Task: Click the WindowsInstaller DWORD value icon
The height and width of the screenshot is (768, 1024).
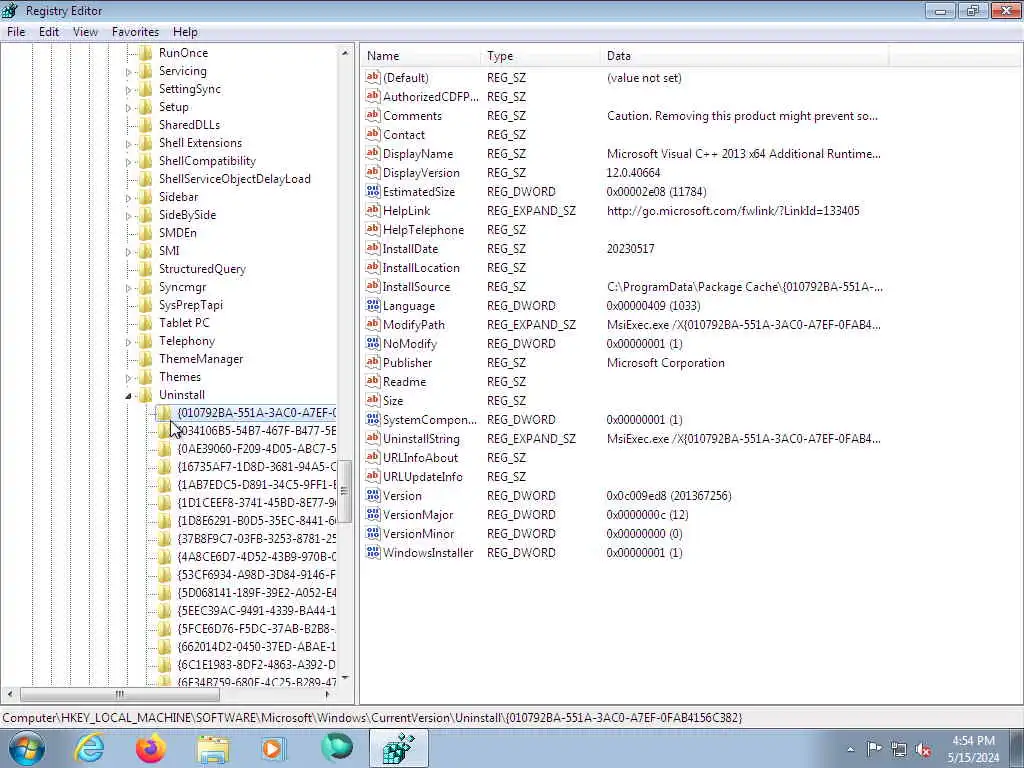Action: click(373, 552)
